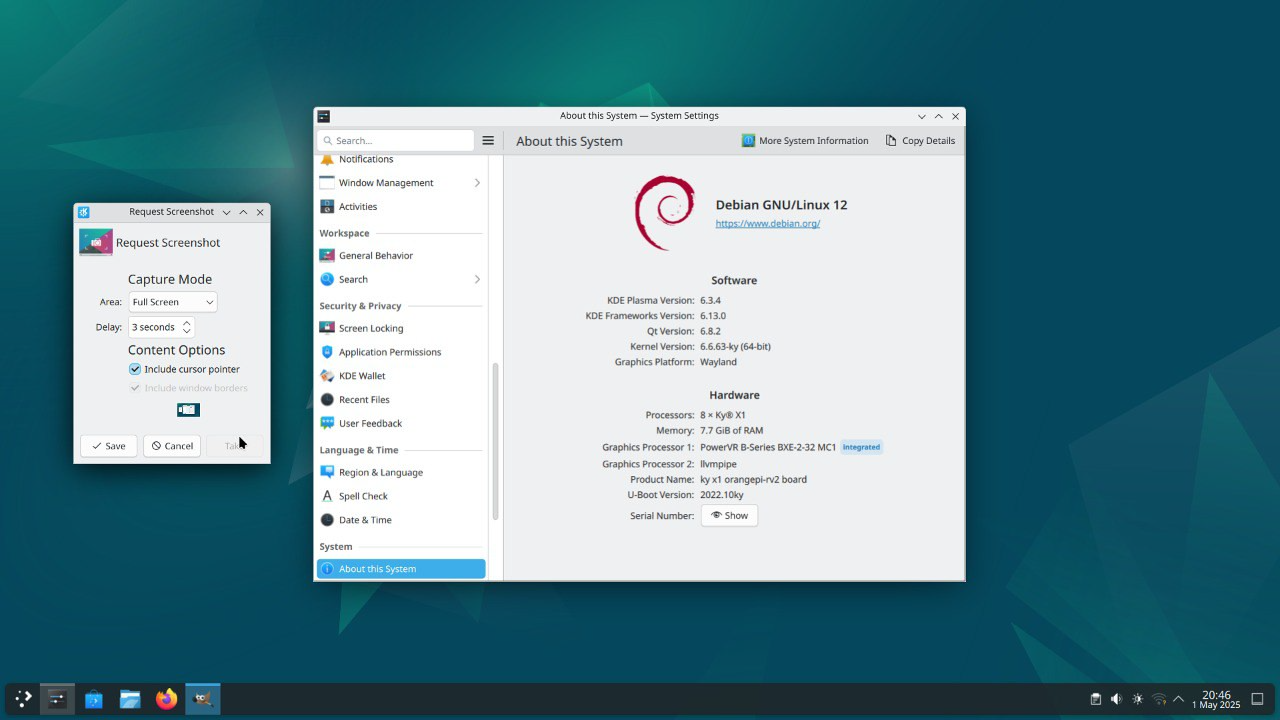Expand the Window Management submenu arrow
This screenshot has width=1280, height=720.
point(477,183)
